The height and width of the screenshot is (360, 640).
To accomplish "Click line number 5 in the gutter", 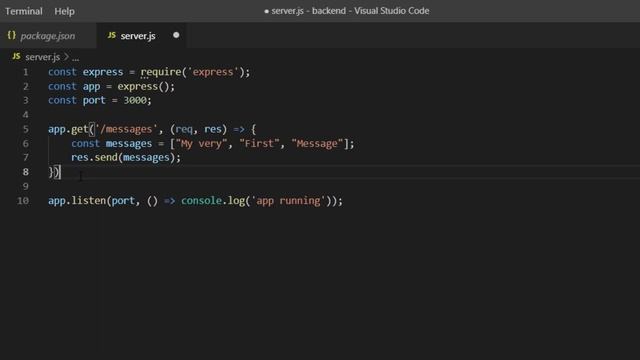I will (26, 129).
